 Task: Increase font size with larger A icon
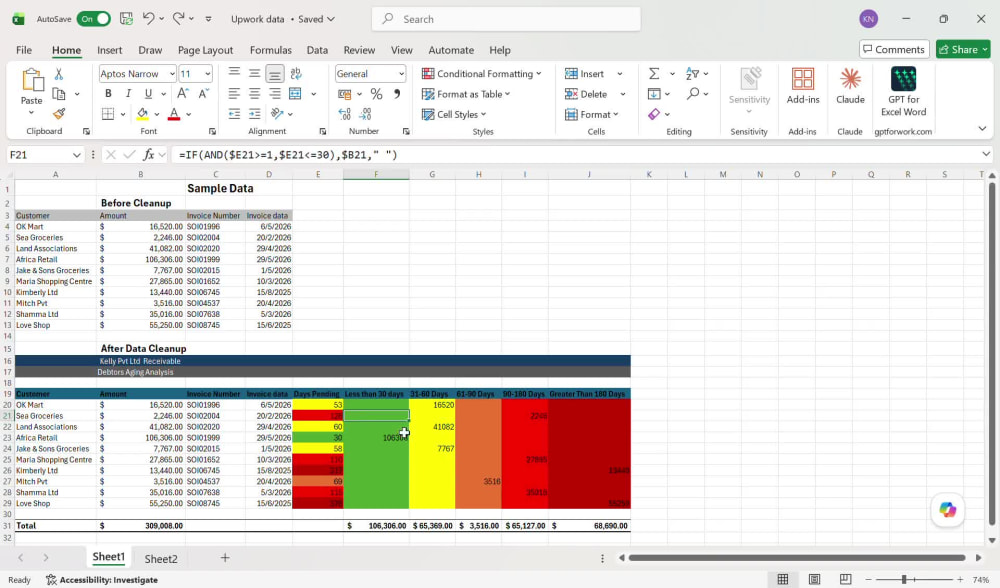pos(182,93)
